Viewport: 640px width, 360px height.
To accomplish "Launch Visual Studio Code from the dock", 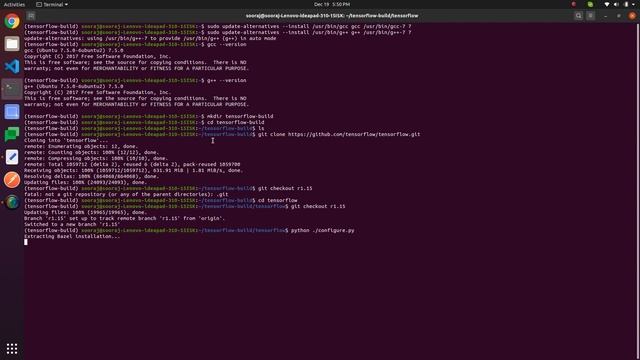I will coord(12,66).
